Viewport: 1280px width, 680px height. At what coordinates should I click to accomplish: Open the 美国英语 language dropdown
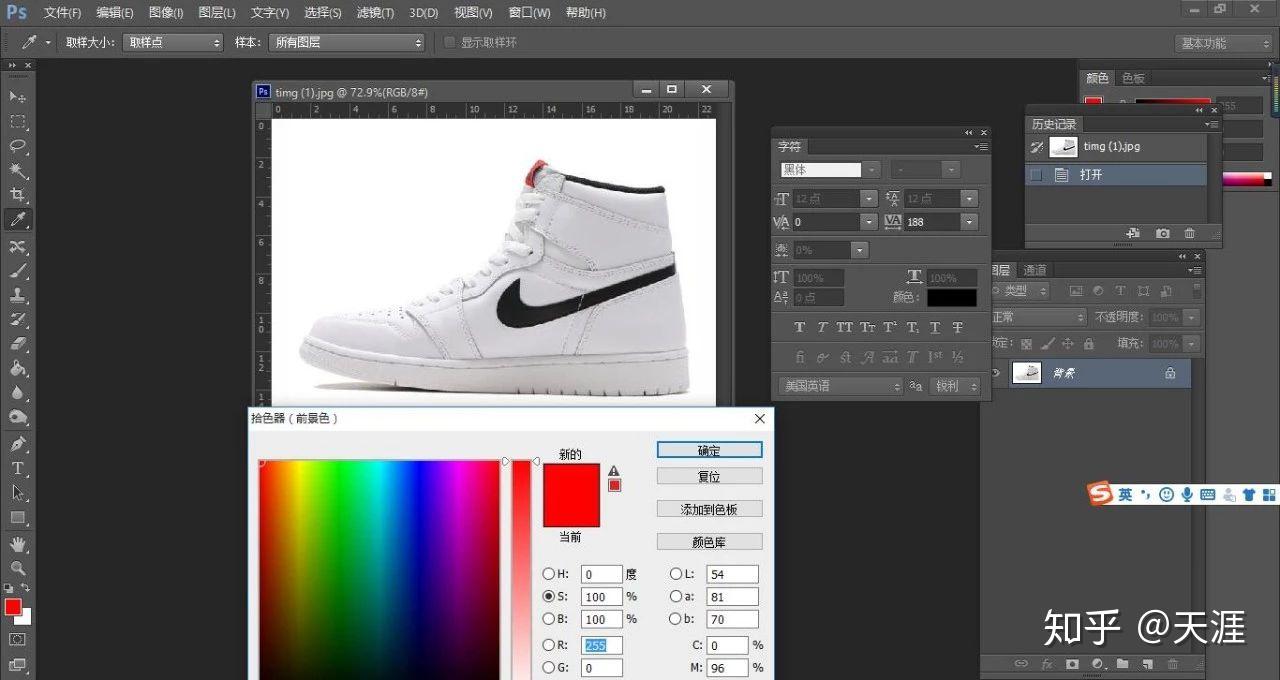pos(840,386)
